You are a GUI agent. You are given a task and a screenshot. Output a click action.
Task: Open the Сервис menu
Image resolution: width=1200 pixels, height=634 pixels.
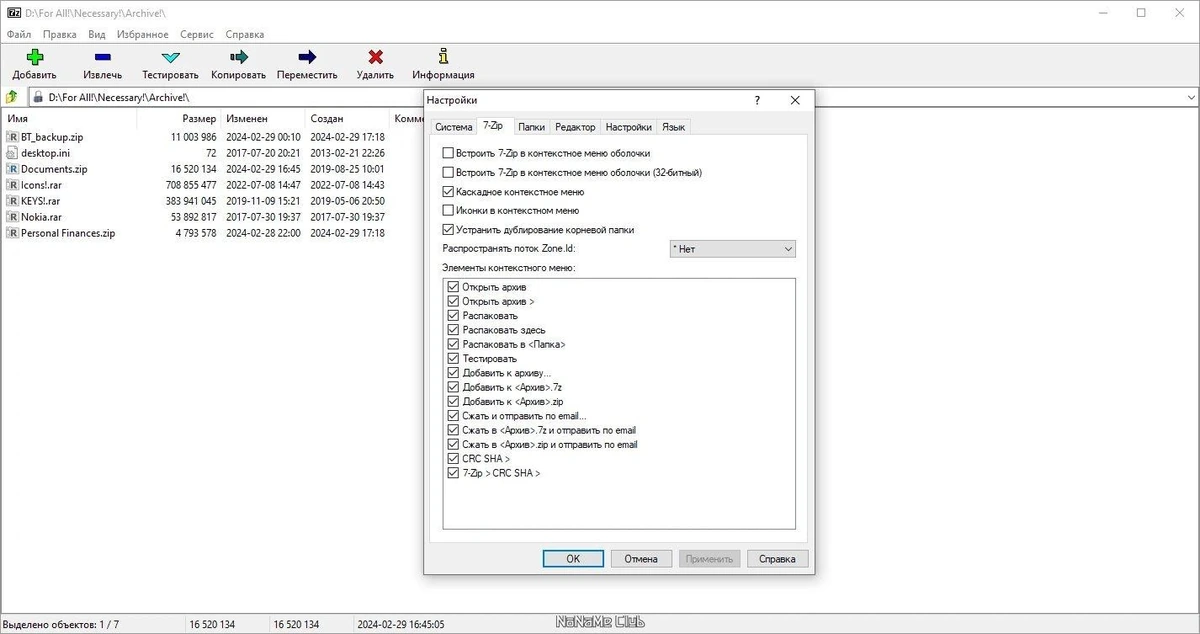coord(197,34)
